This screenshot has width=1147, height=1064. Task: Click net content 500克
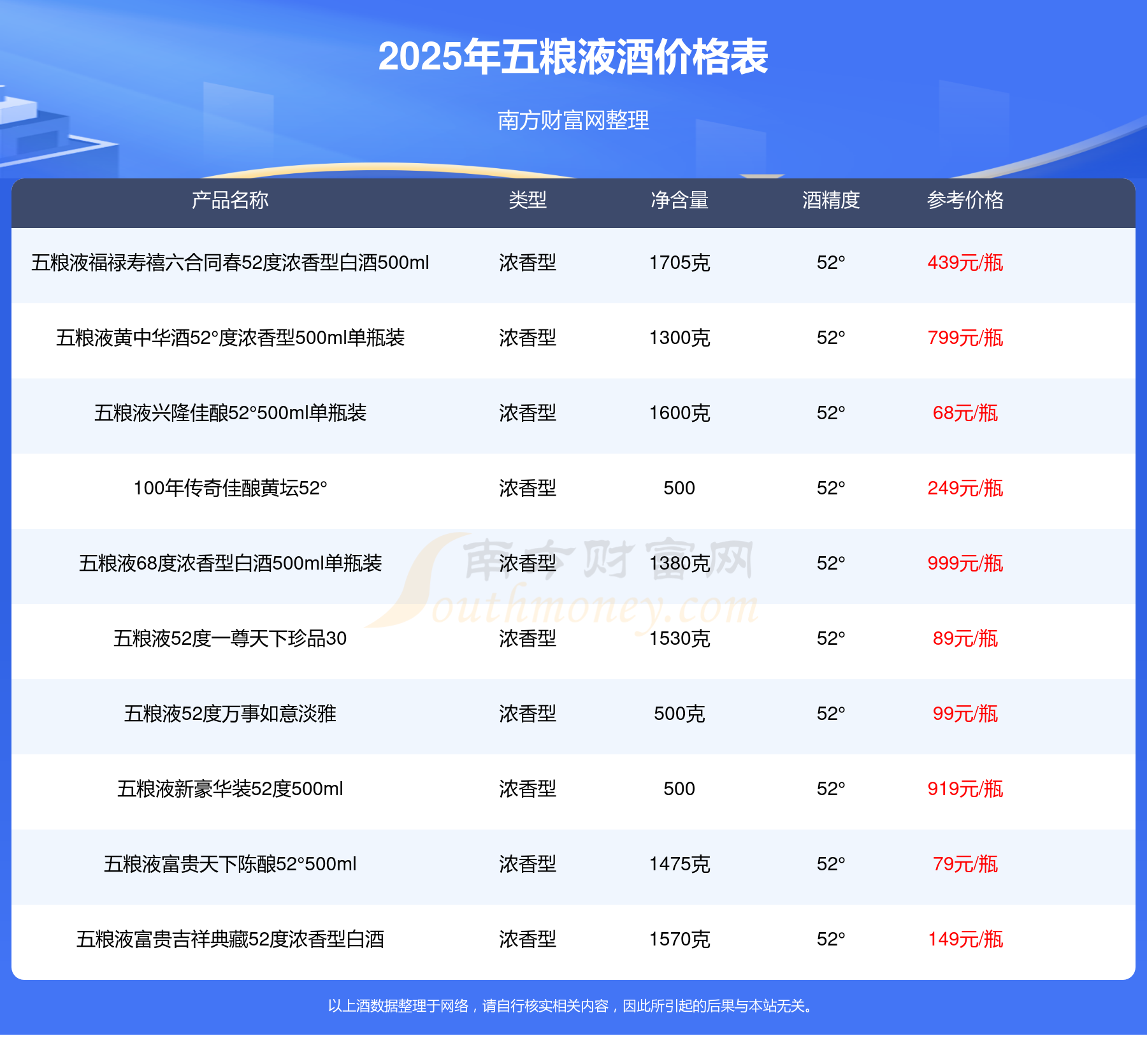click(679, 714)
